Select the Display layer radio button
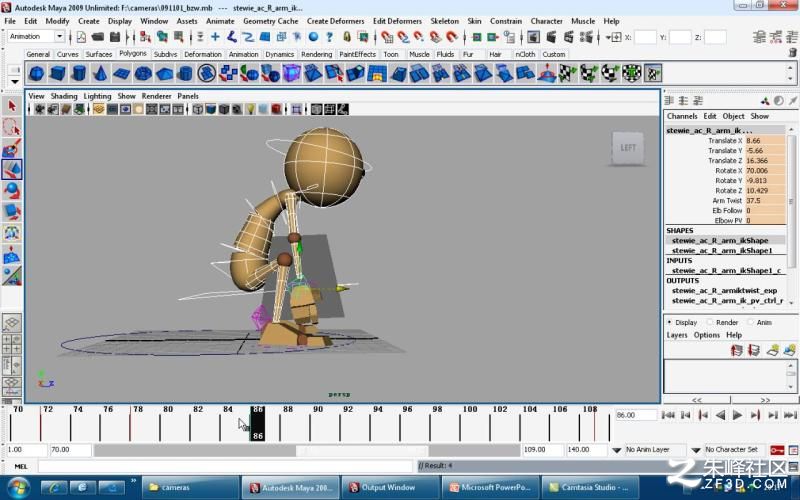The image size is (800, 500). tap(669, 322)
